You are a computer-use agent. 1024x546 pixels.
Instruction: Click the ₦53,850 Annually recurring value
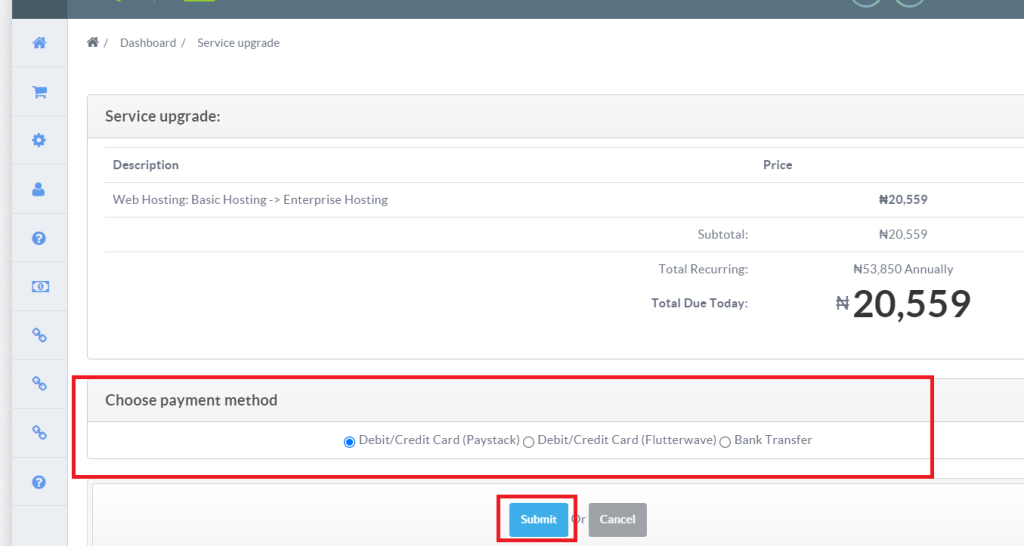pos(903,269)
